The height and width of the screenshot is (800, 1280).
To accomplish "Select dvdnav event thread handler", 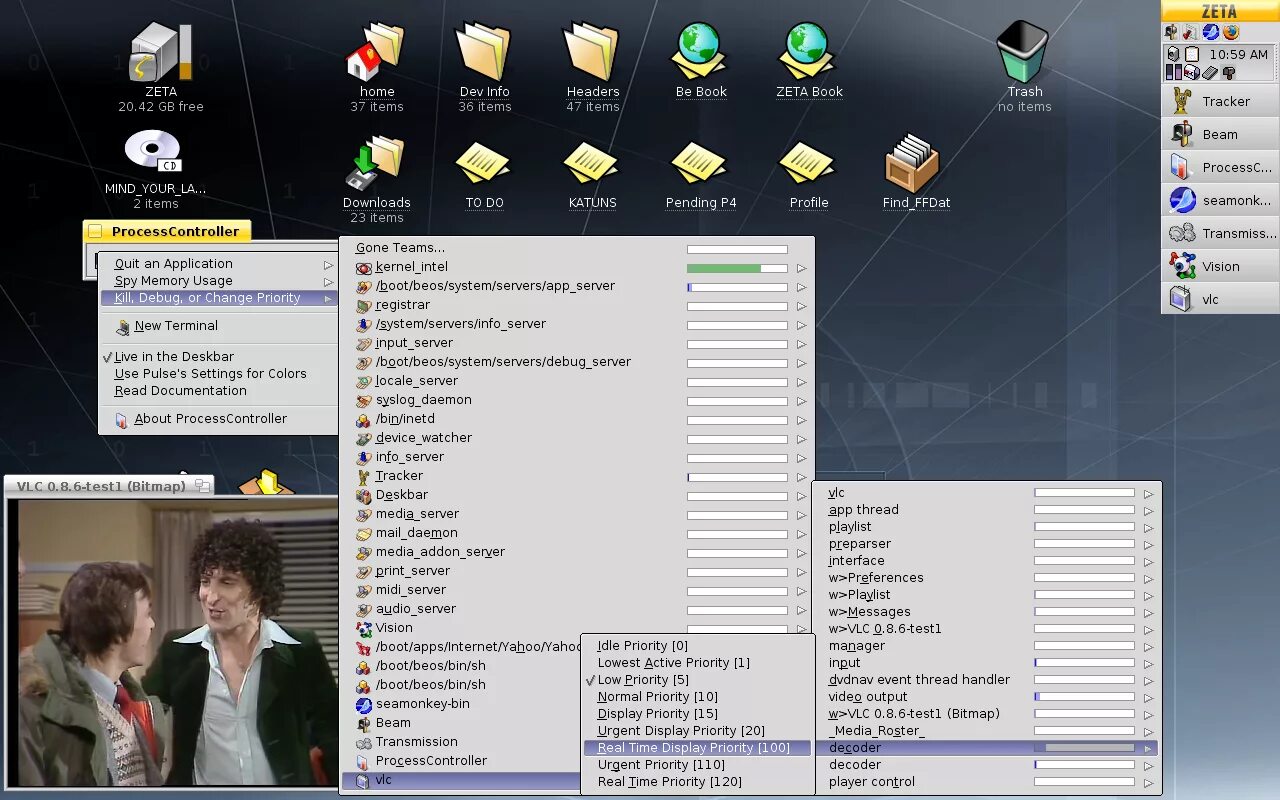I will point(987,679).
